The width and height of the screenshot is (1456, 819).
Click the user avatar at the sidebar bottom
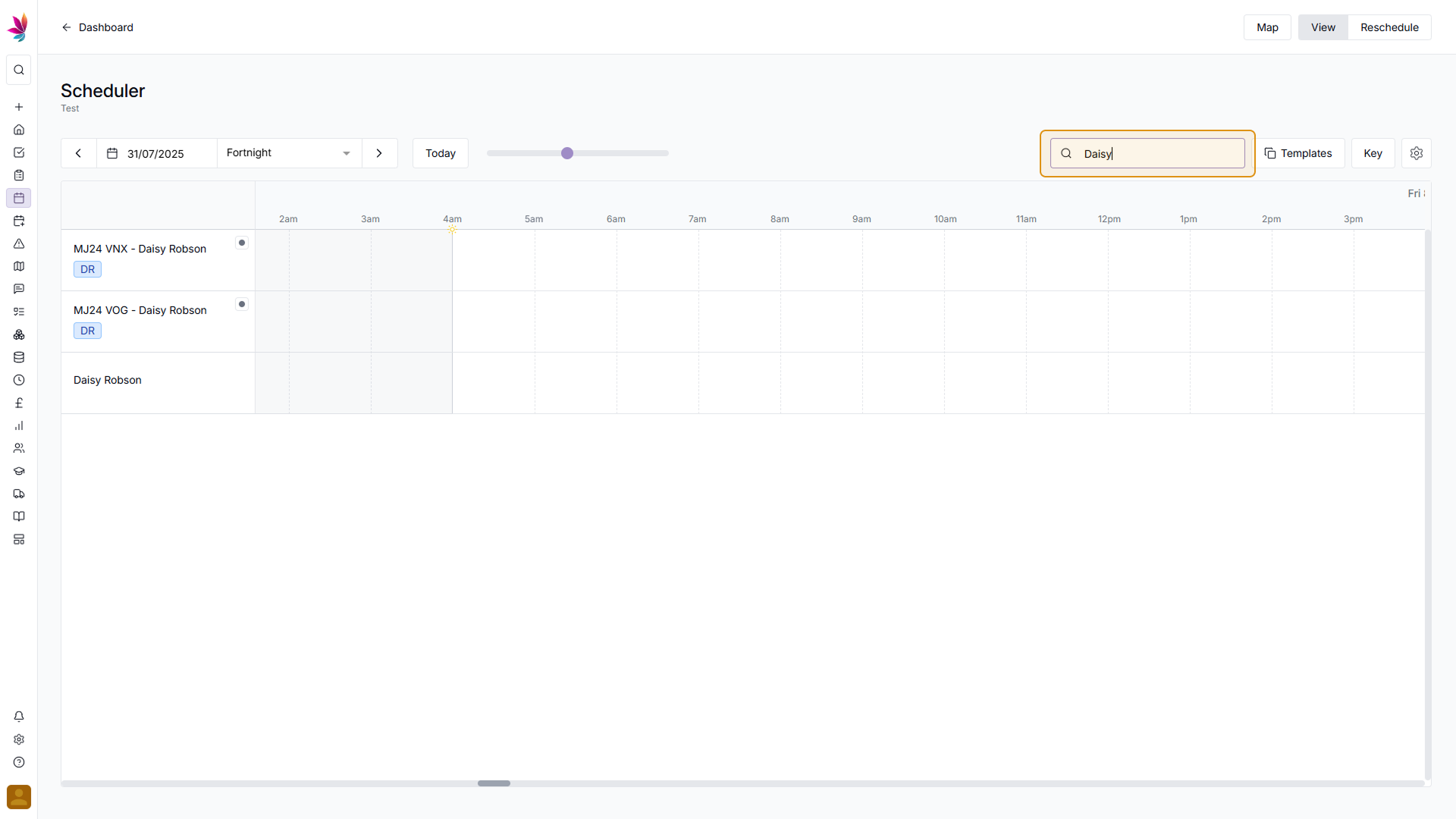pyautogui.click(x=19, y=797)
